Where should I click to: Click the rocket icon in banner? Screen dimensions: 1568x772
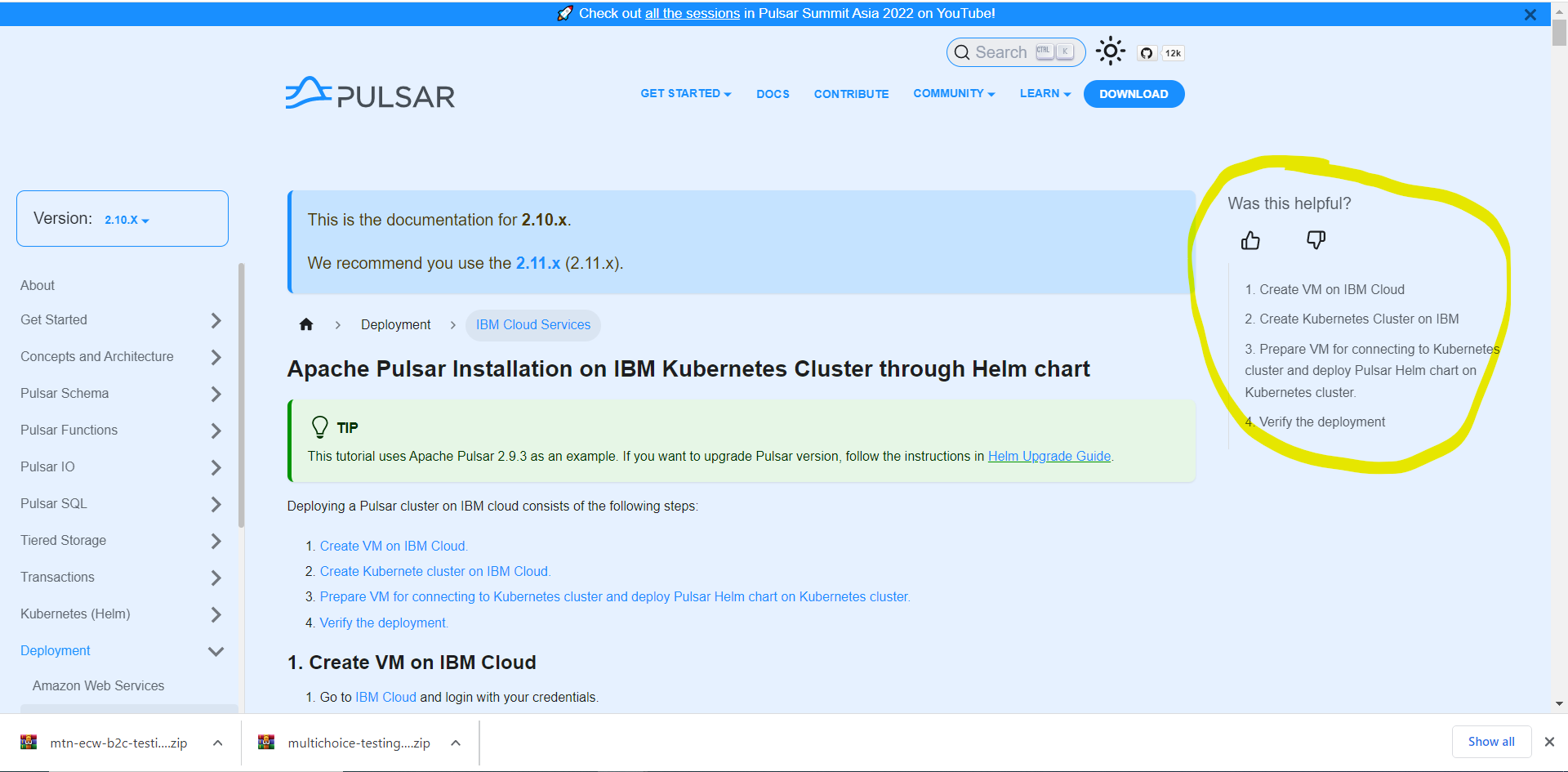click(x=565, y=13)
